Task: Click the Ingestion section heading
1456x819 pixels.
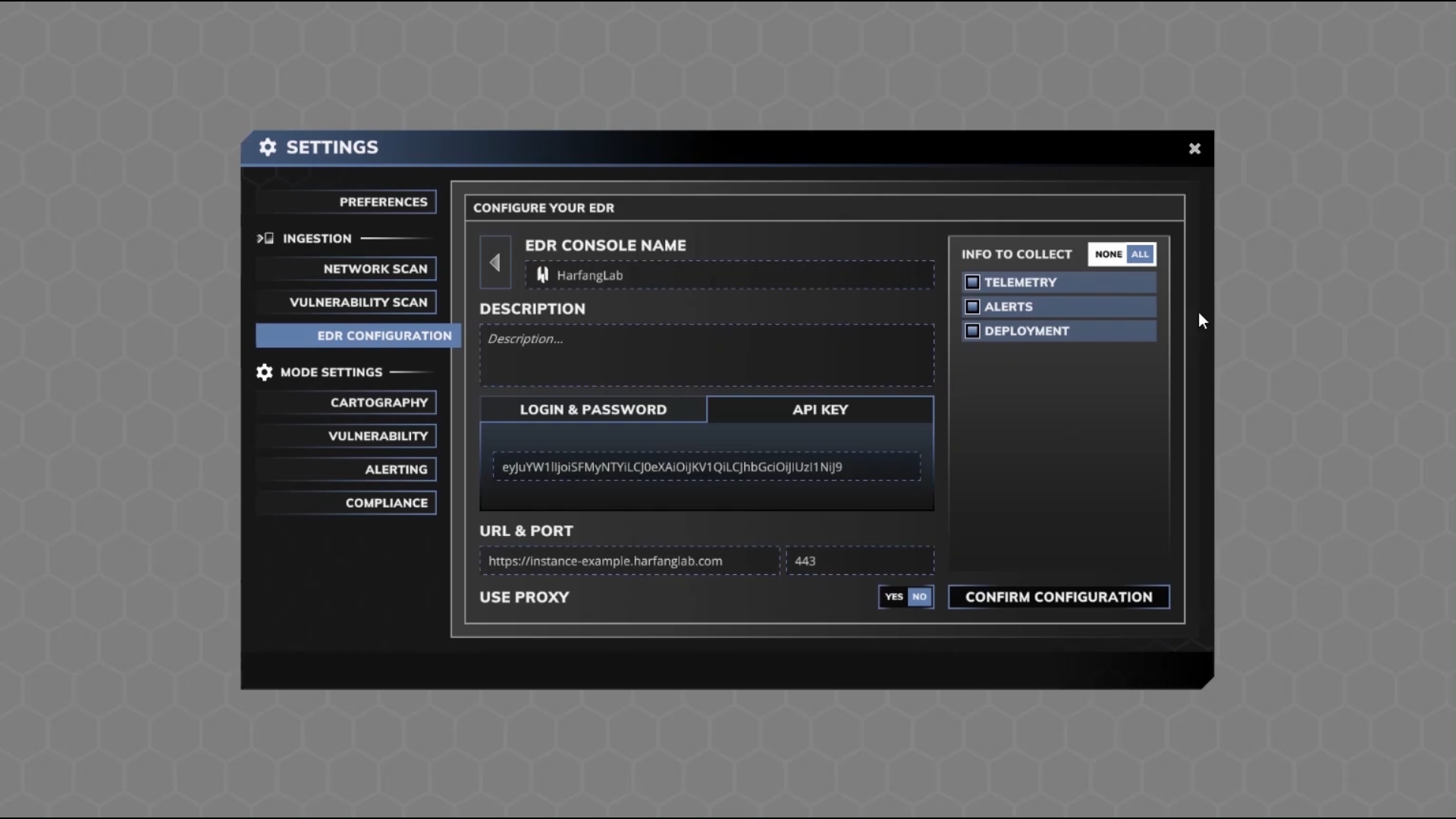Action: click(x=317, y=238)
